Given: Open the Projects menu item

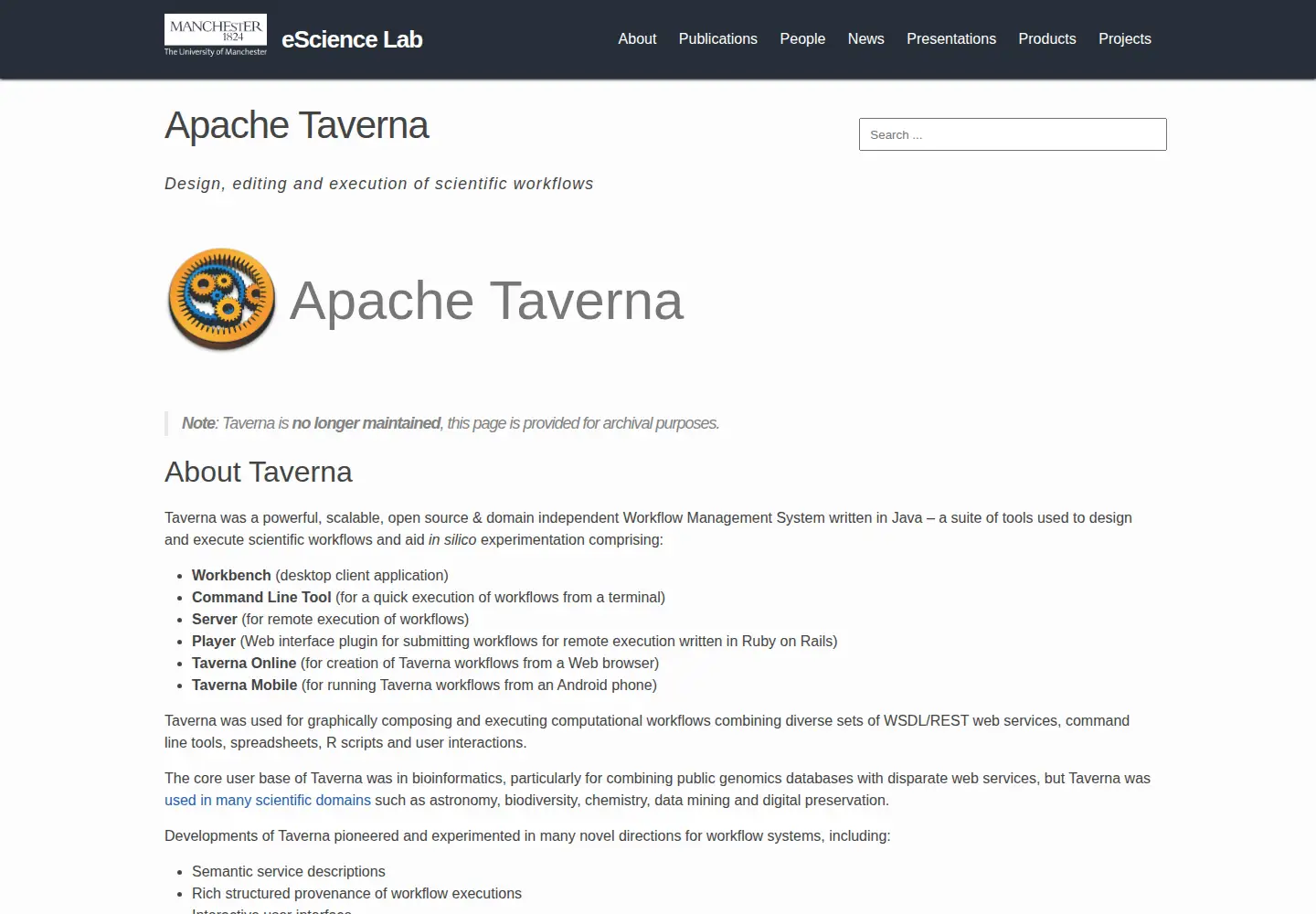Looking at the screenshot, I should 1125,38.
